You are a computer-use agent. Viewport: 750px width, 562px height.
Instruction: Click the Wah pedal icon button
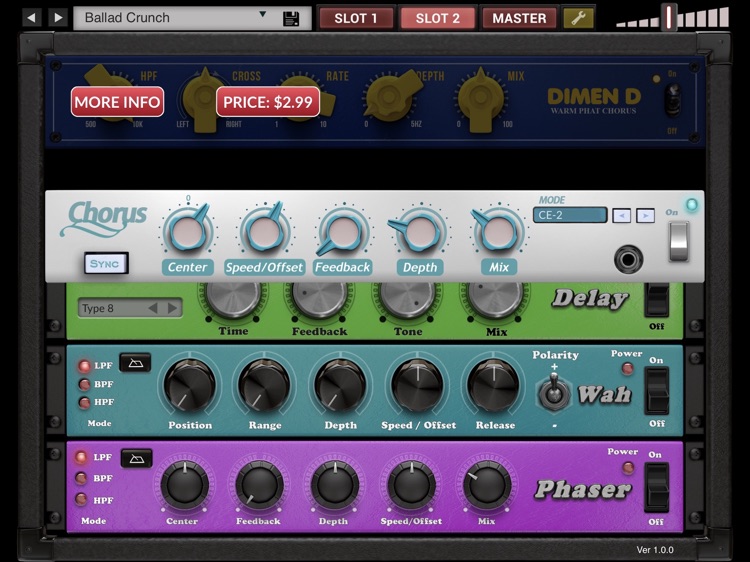pyautogui.click(x=134, y=363)
